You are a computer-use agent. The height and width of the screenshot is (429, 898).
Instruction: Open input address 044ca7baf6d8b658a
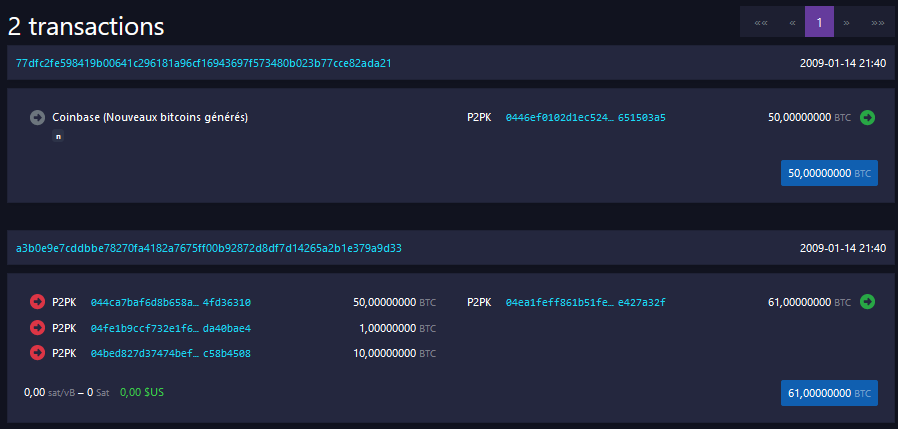click(171, 302)
